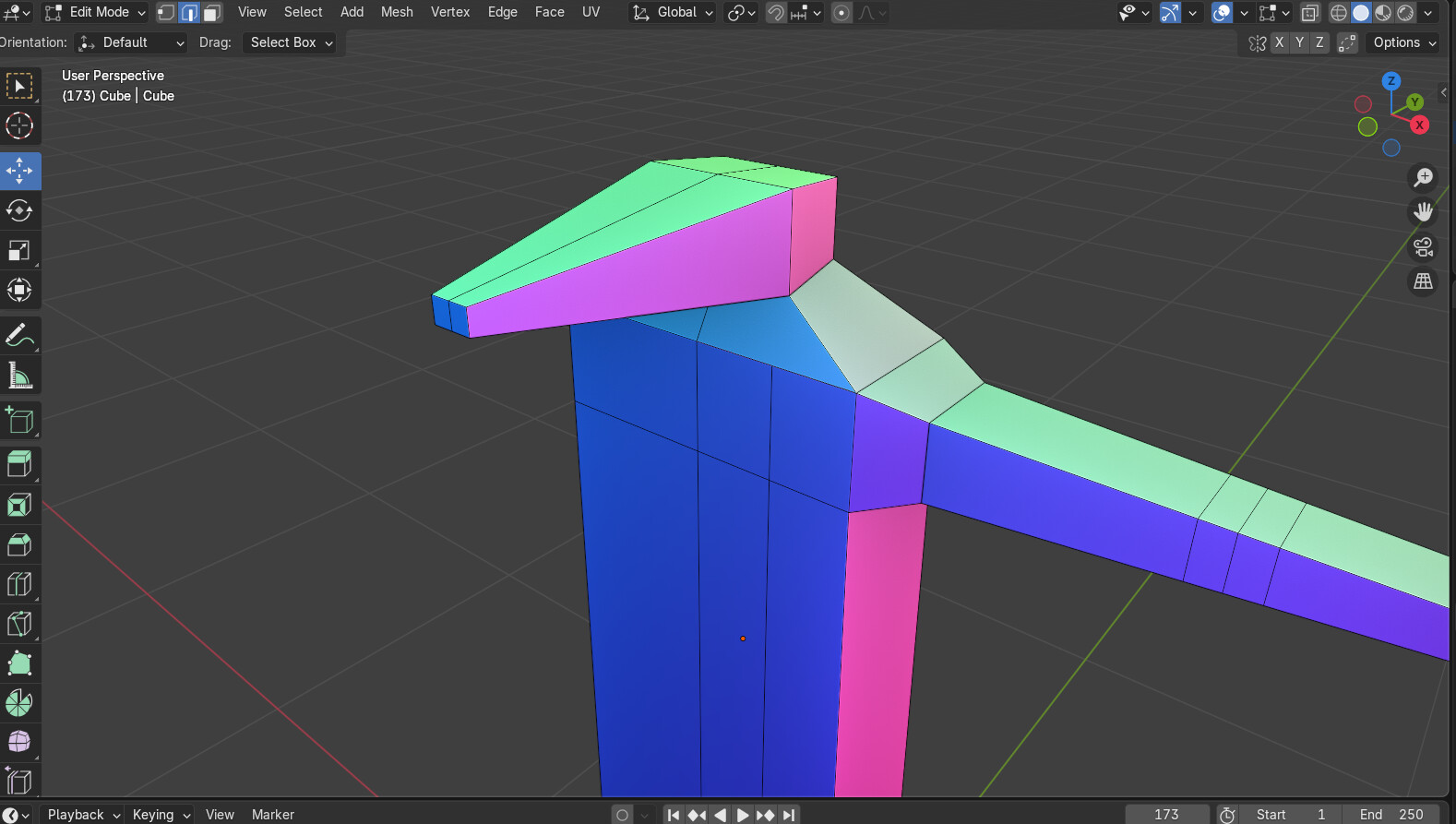Choose the Extrude Region tool

click(19, 464)
